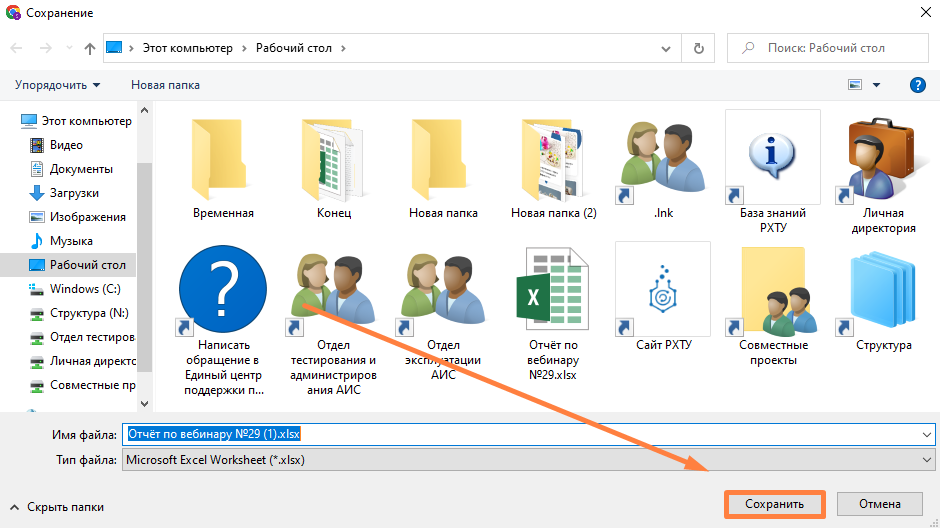Go up one folder level
This screenshot has width=940, height=528.
click(90, 48)
